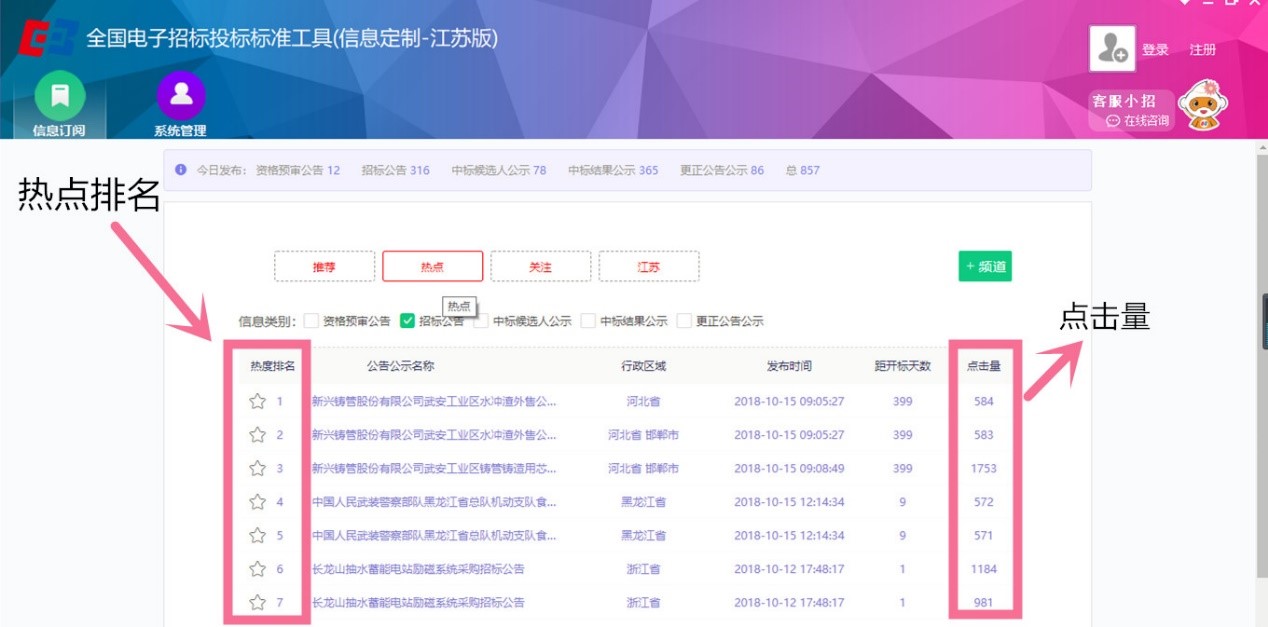Image resolution: width=1268 pixels, height=627 pixels.
Task: Star the rank 1 hot announcement
Action: (255, 402)
